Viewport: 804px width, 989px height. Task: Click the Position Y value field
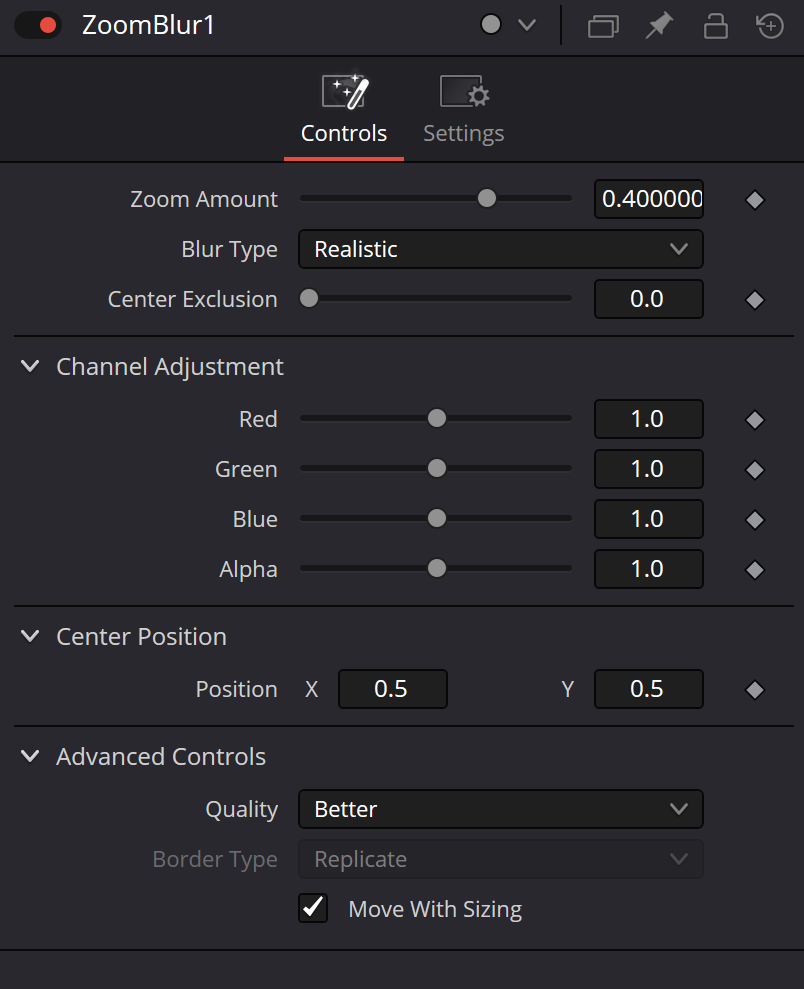click(649, 689)
